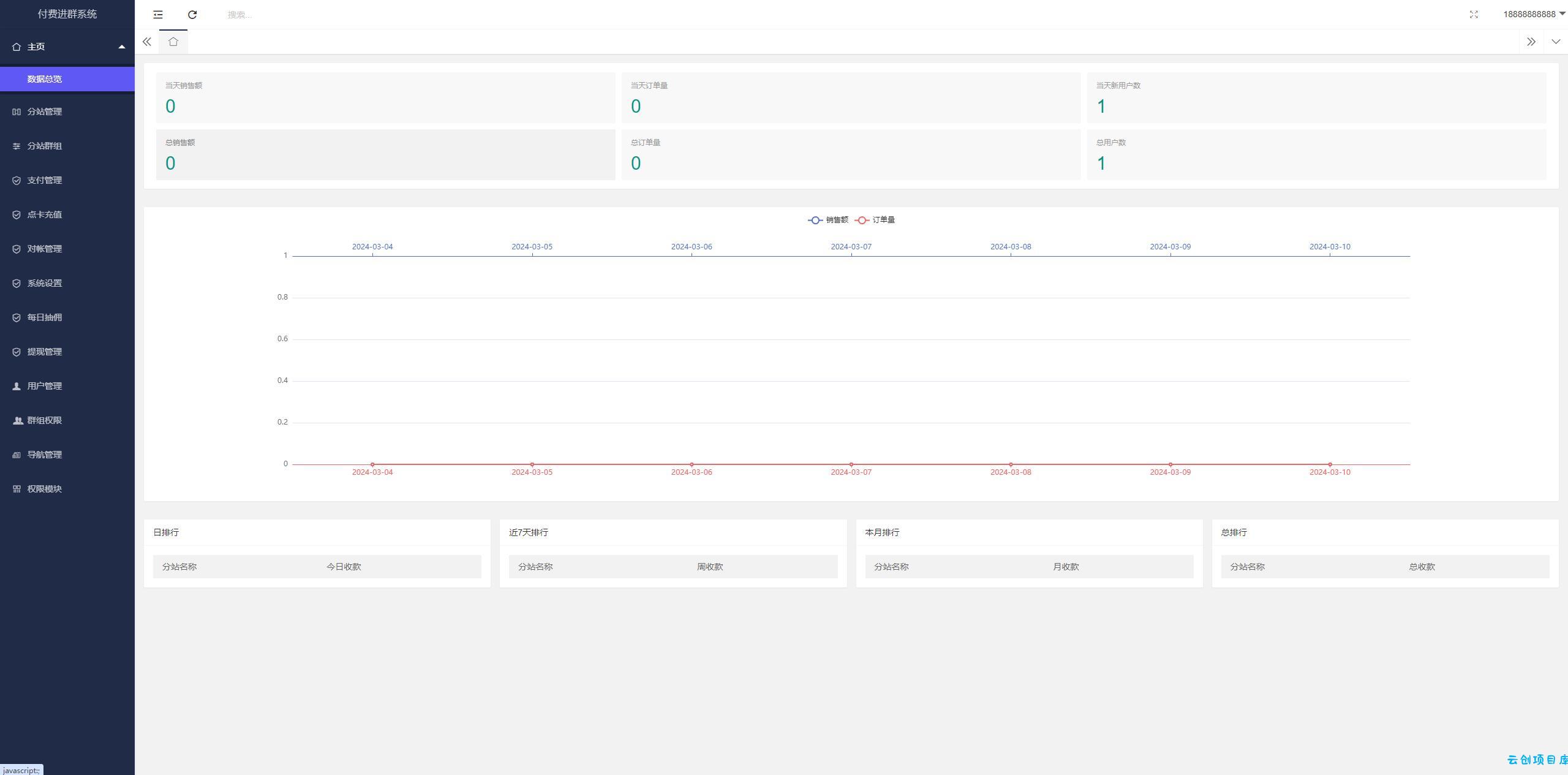Viewport: 1568px width, 775px height.
Task: Click the 用户管理 person icon
Action: coord(17,386)
